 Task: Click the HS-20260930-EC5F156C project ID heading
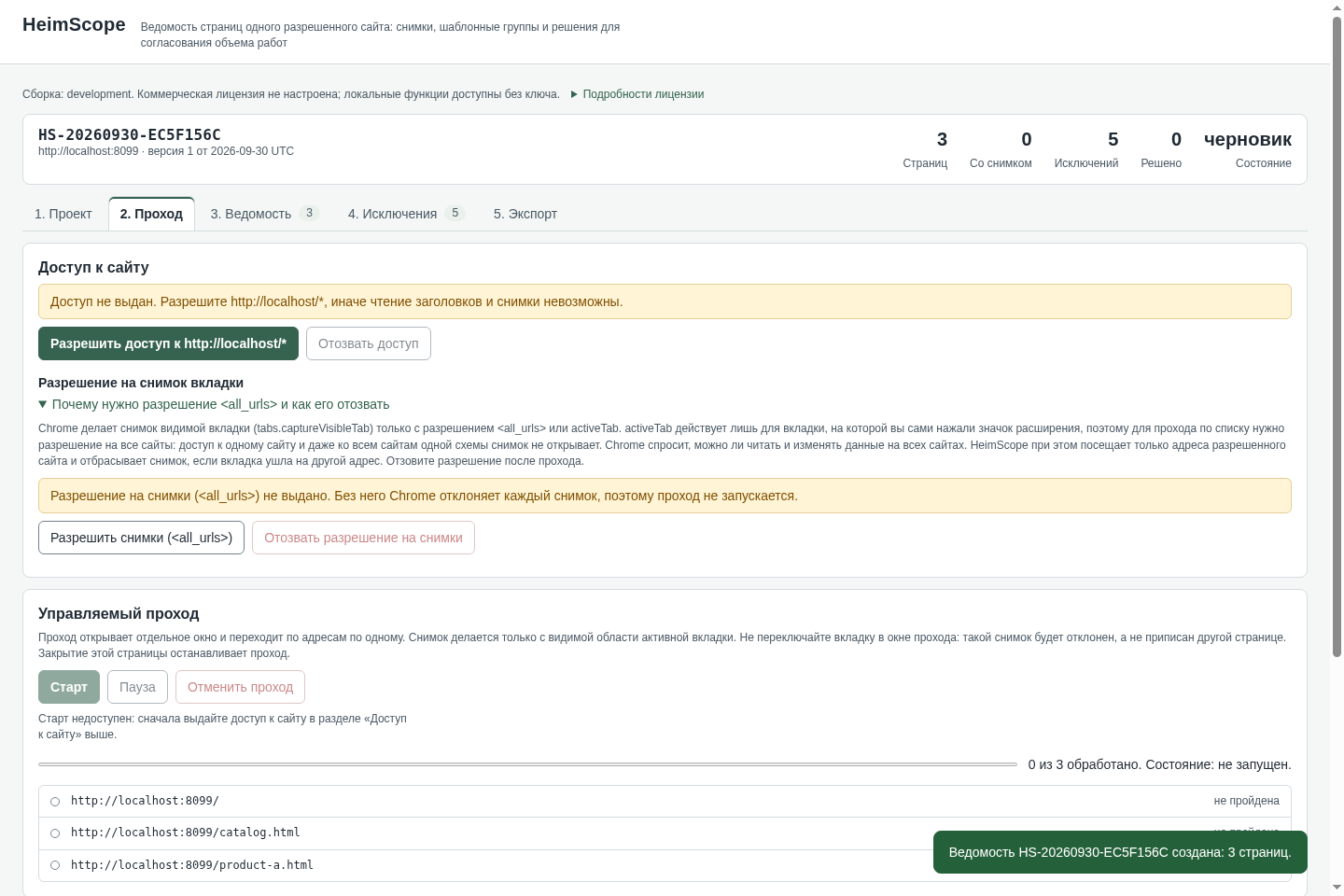(130, 134)
